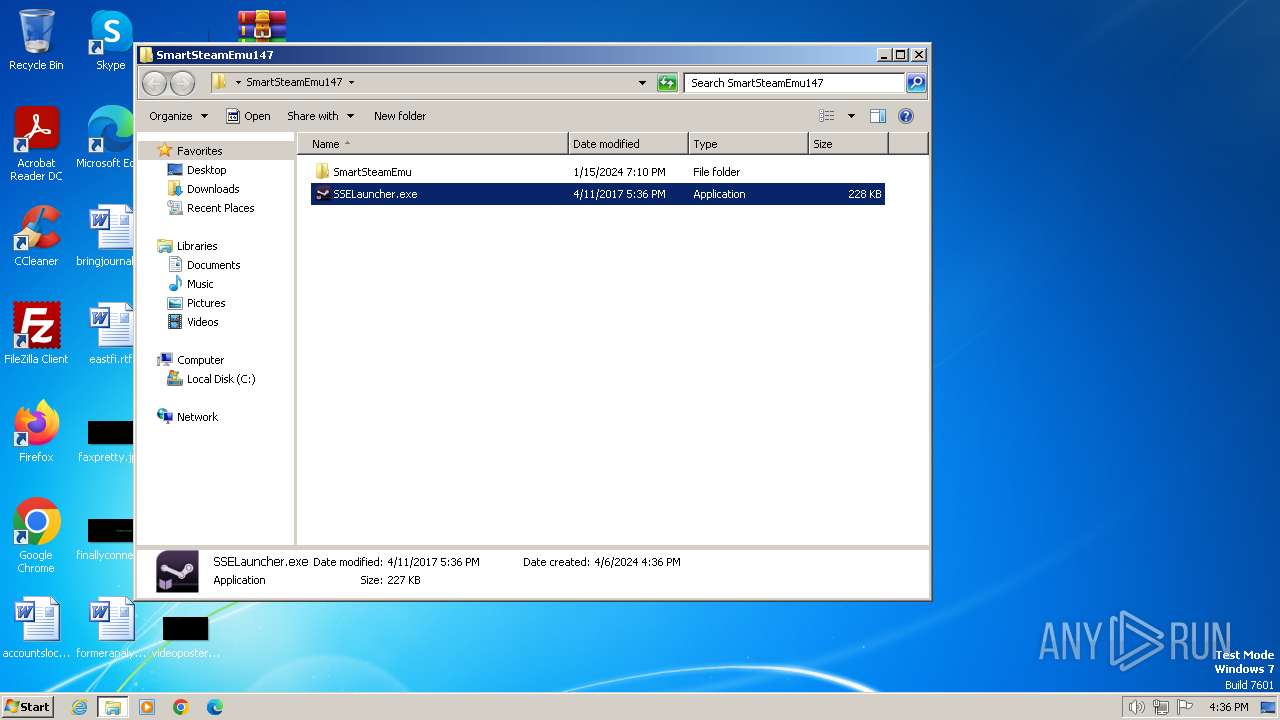Image resolution: width=1280 pixels, height=720 pixels.
Task: Click the '228 KB' size cell
Action: (865, 194)
